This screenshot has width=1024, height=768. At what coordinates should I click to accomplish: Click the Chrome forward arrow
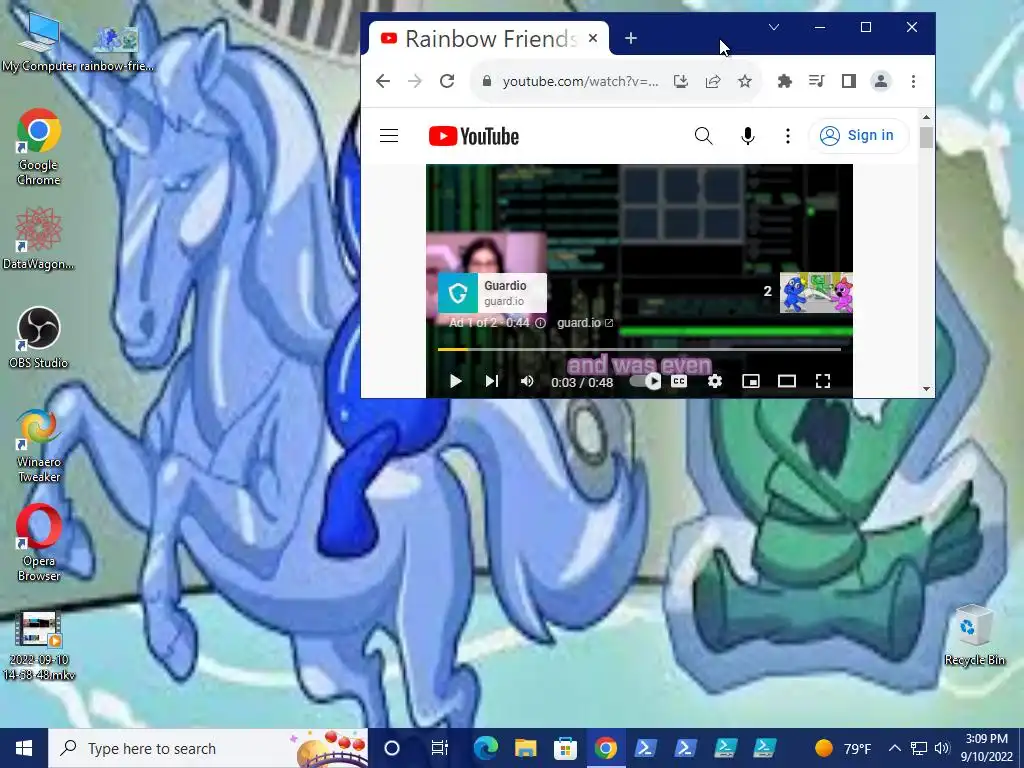click(415, 81)
